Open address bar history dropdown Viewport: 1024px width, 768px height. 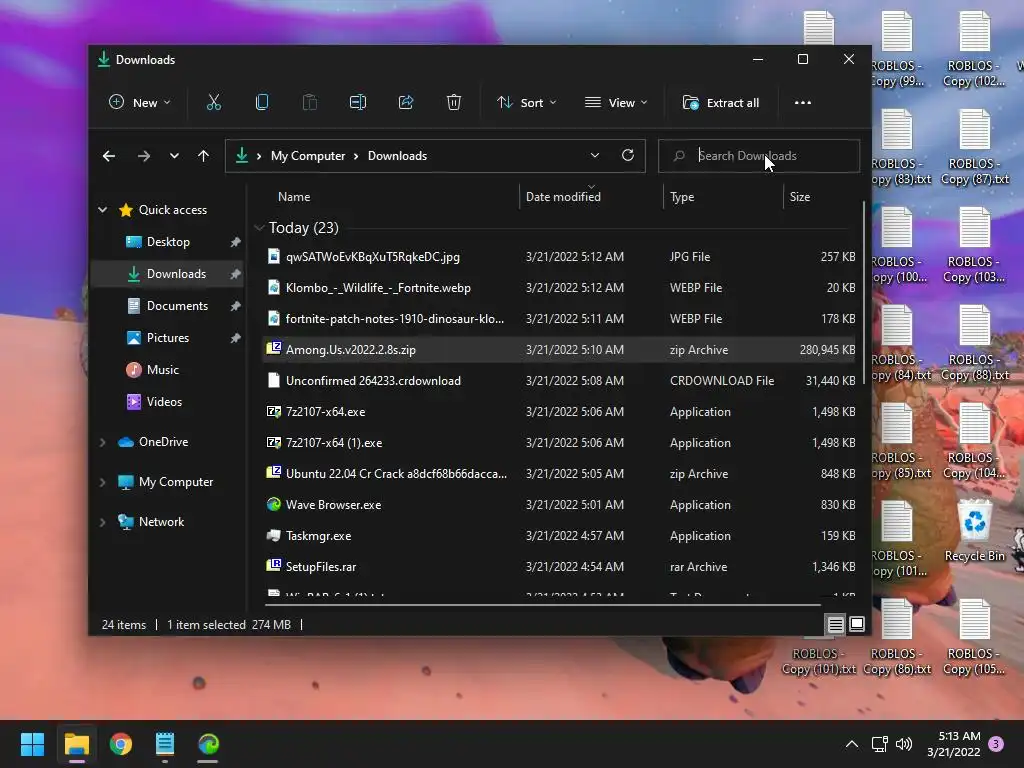click(594, 155)
